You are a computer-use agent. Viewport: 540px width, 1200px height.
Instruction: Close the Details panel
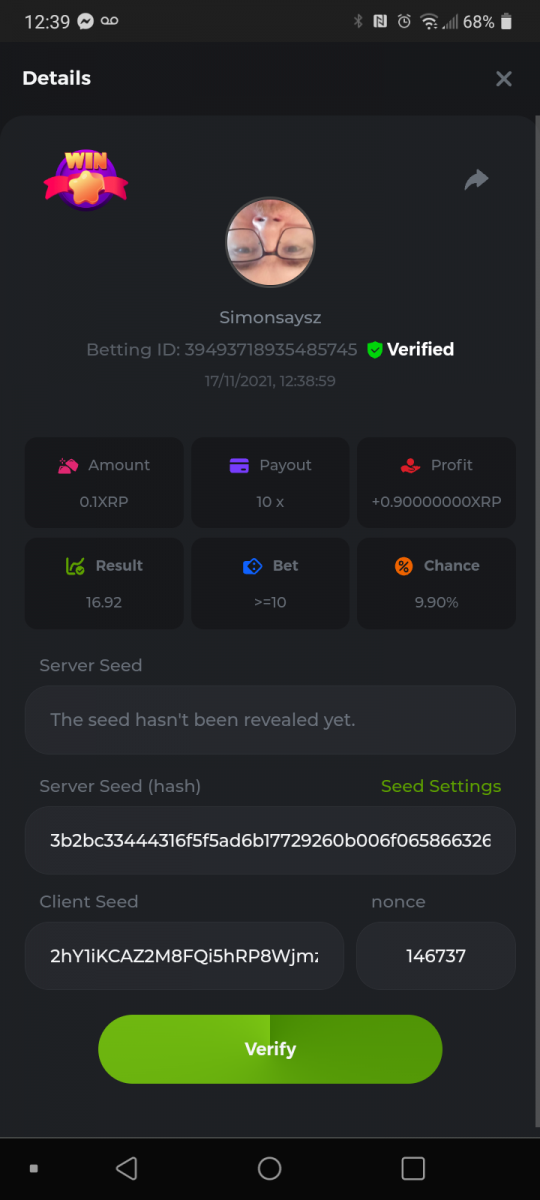tap(504, 78)
